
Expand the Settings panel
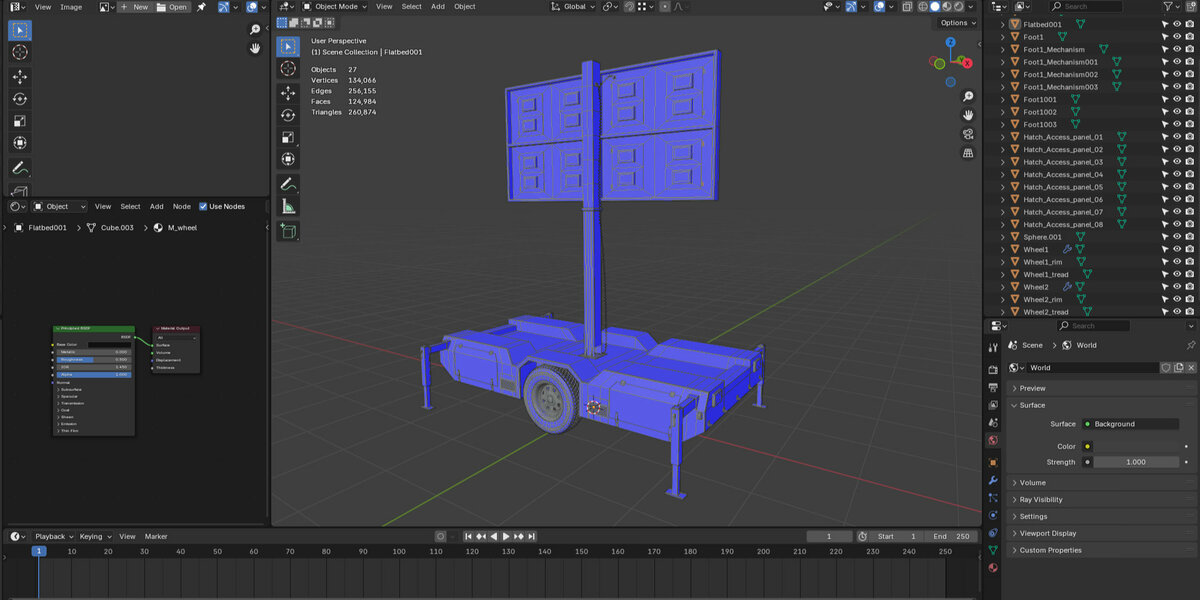tap(1034, 516)
